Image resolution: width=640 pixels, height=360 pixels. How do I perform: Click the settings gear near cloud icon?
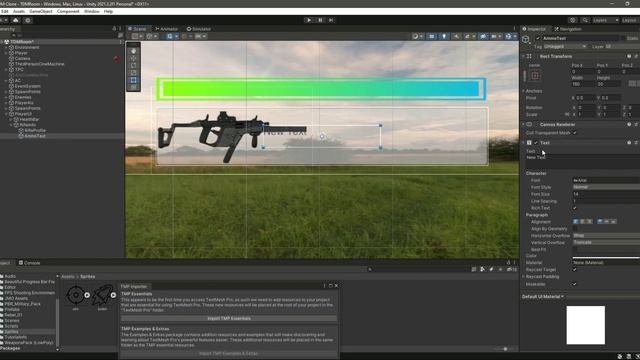[x=28, y=20]
